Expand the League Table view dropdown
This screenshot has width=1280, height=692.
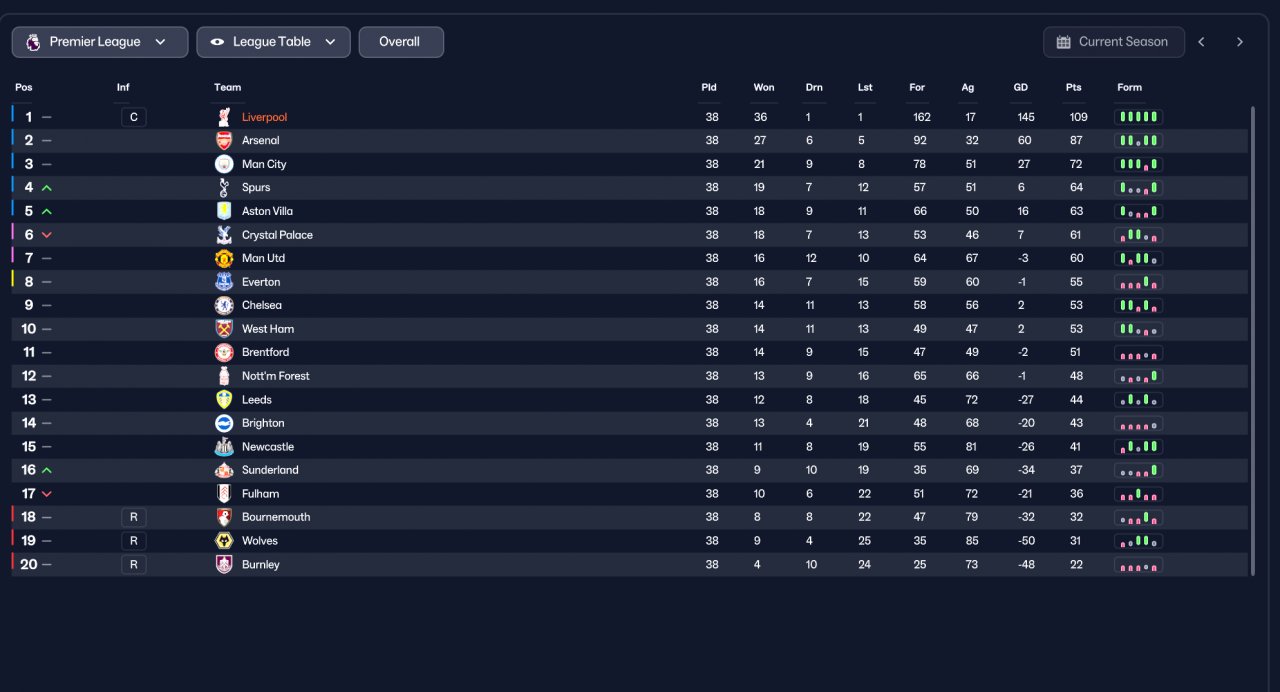click(x=273, y=42)
